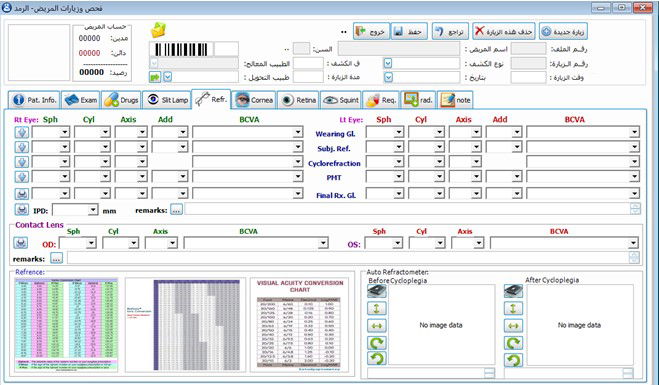Click the refraction remarks ellipsis button
Screen dimensions: 659x385
(x=176, y=210)
